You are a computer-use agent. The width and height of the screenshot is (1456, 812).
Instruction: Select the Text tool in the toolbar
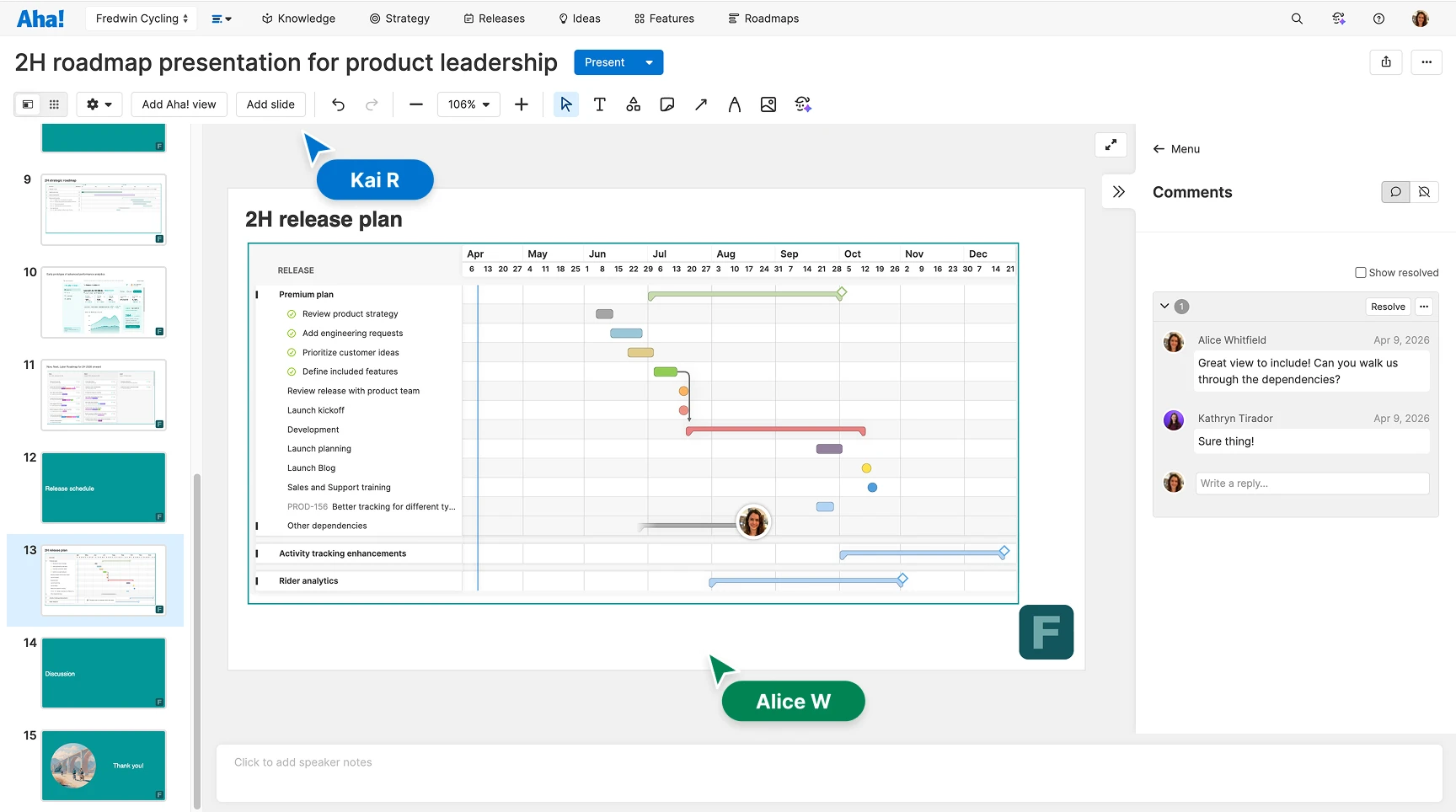coord(599,104)
